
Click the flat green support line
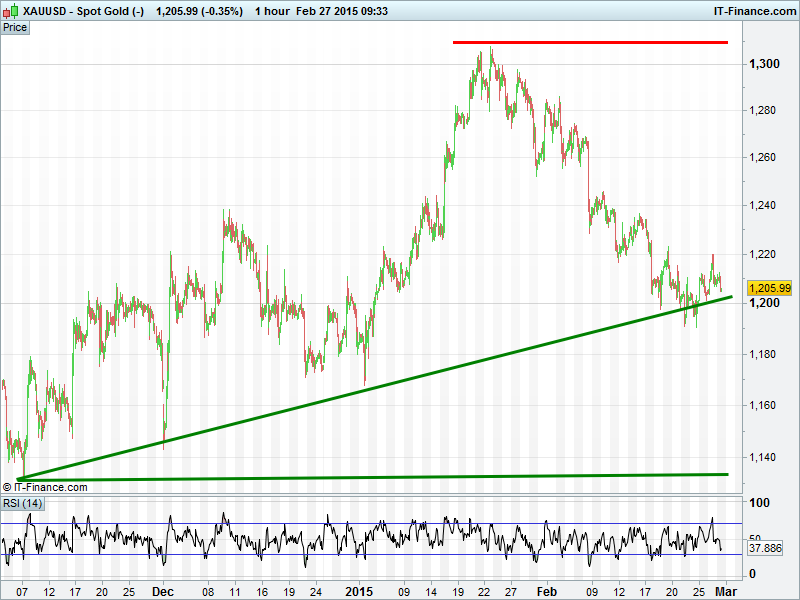pos(372,477)
